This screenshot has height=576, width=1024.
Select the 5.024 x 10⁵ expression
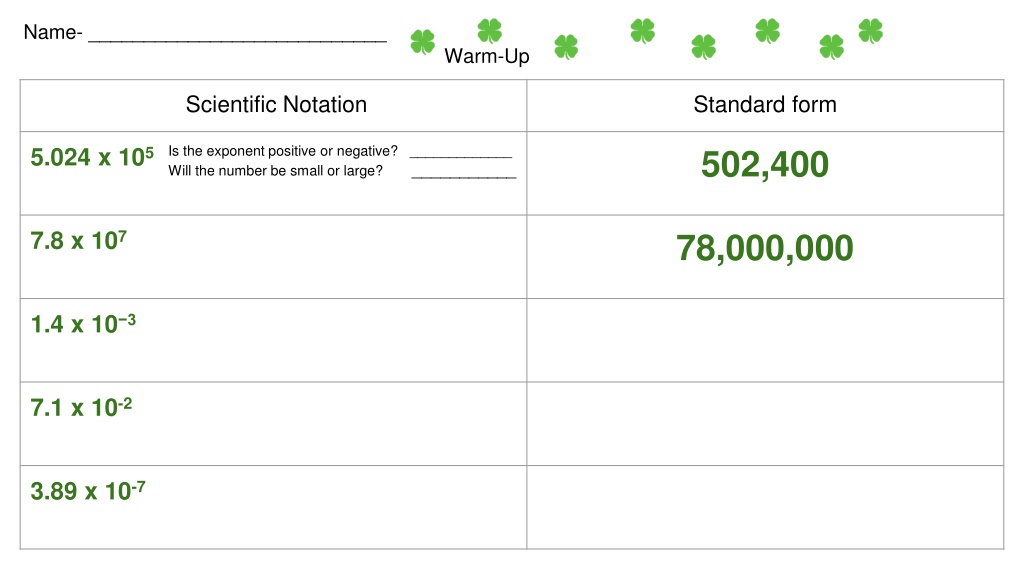pos(92,157)
